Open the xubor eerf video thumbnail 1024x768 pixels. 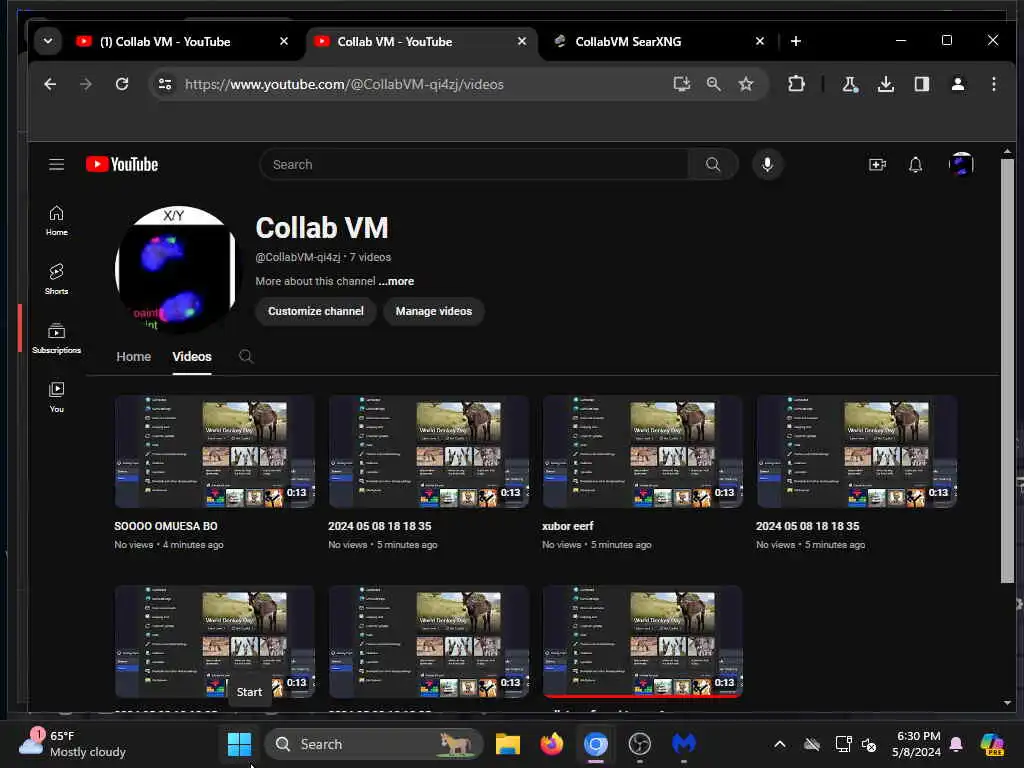coord(642,451)
